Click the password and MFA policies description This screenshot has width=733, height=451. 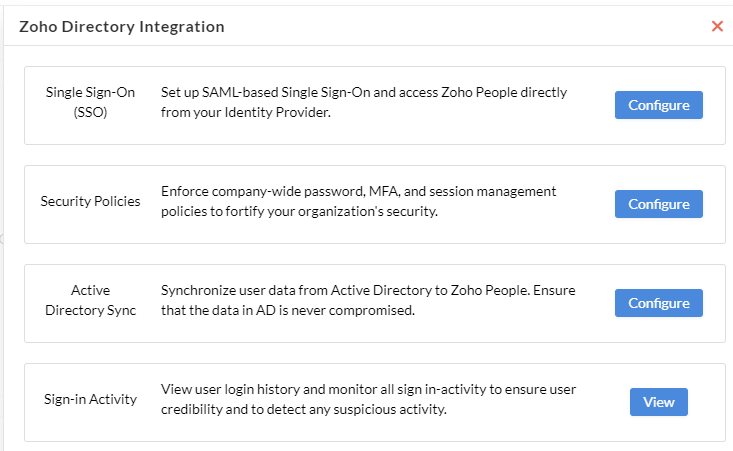[x=359, y=201]
